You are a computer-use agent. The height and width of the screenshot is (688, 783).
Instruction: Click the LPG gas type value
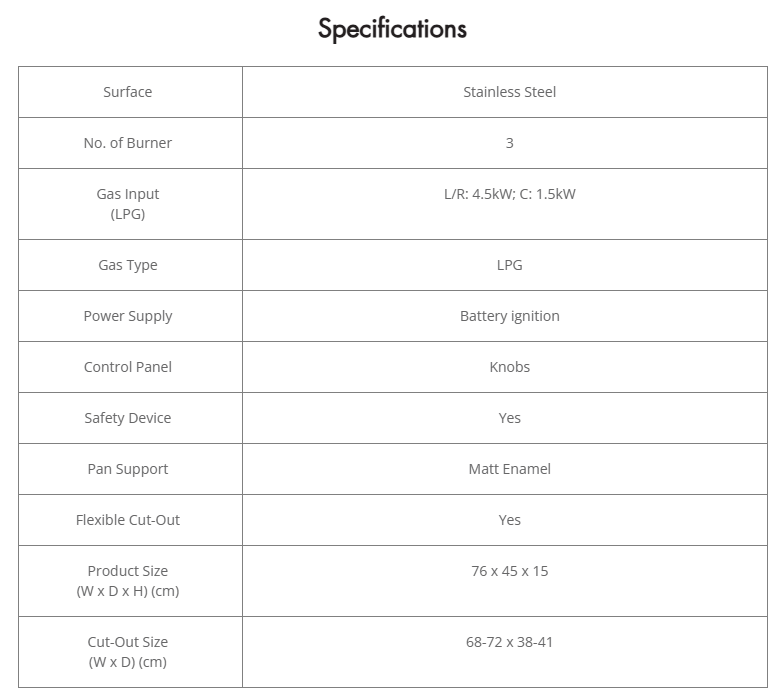pos(509,265)
